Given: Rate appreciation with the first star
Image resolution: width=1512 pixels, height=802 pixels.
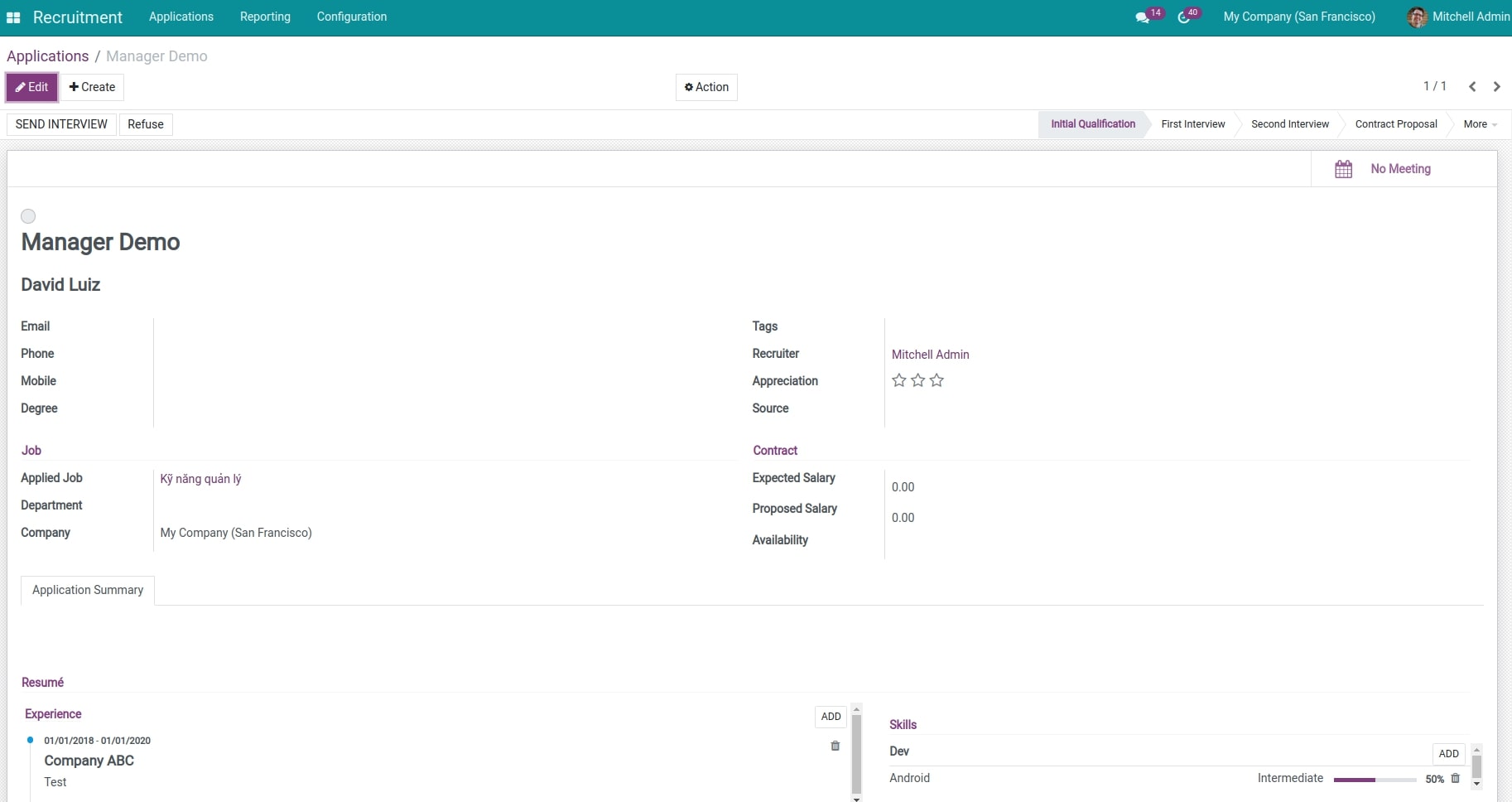Looking at the screenshot, I should click(899, 380).
